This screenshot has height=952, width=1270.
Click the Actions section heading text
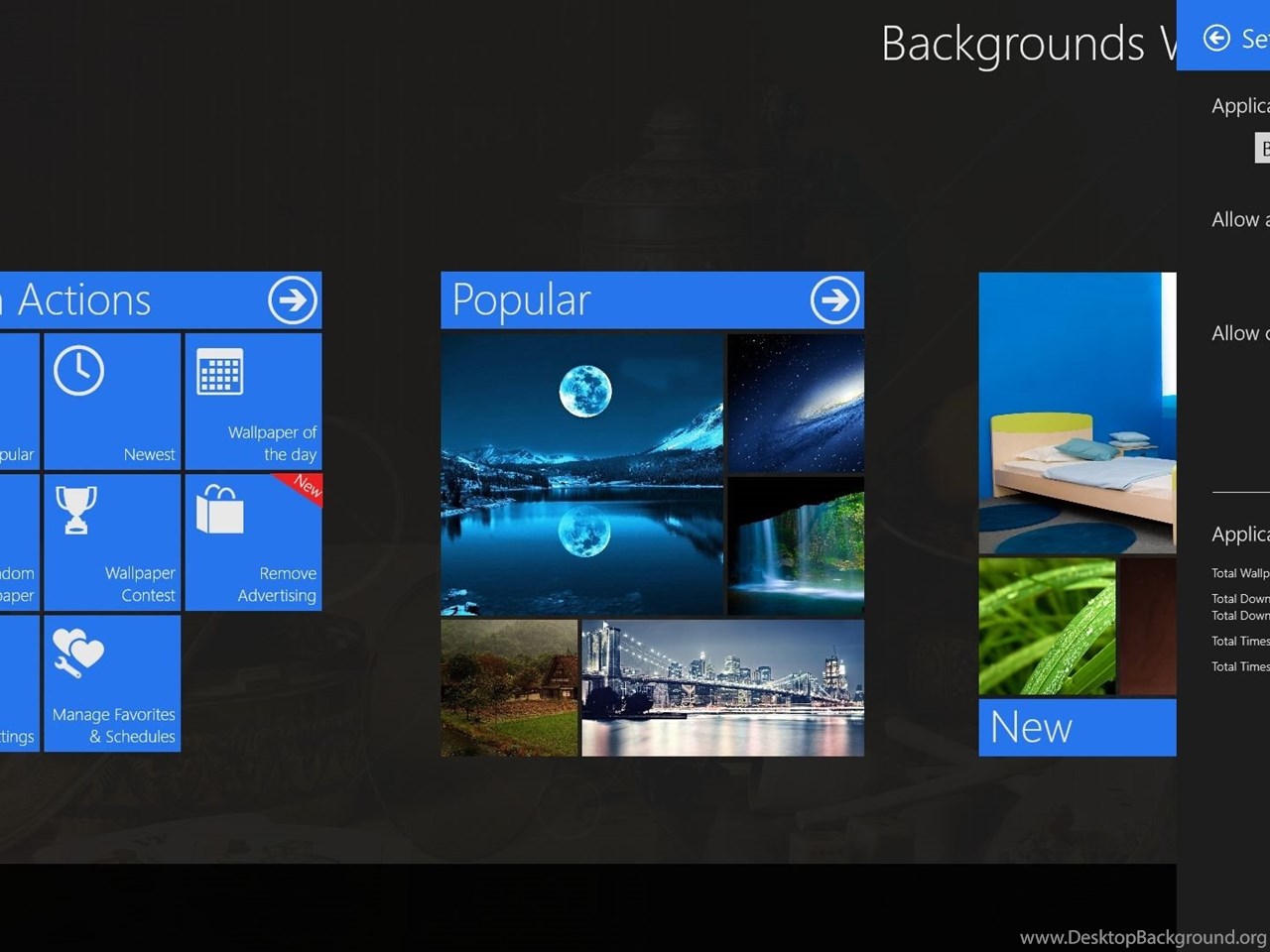pyautogui.click(x=84, y=299)
